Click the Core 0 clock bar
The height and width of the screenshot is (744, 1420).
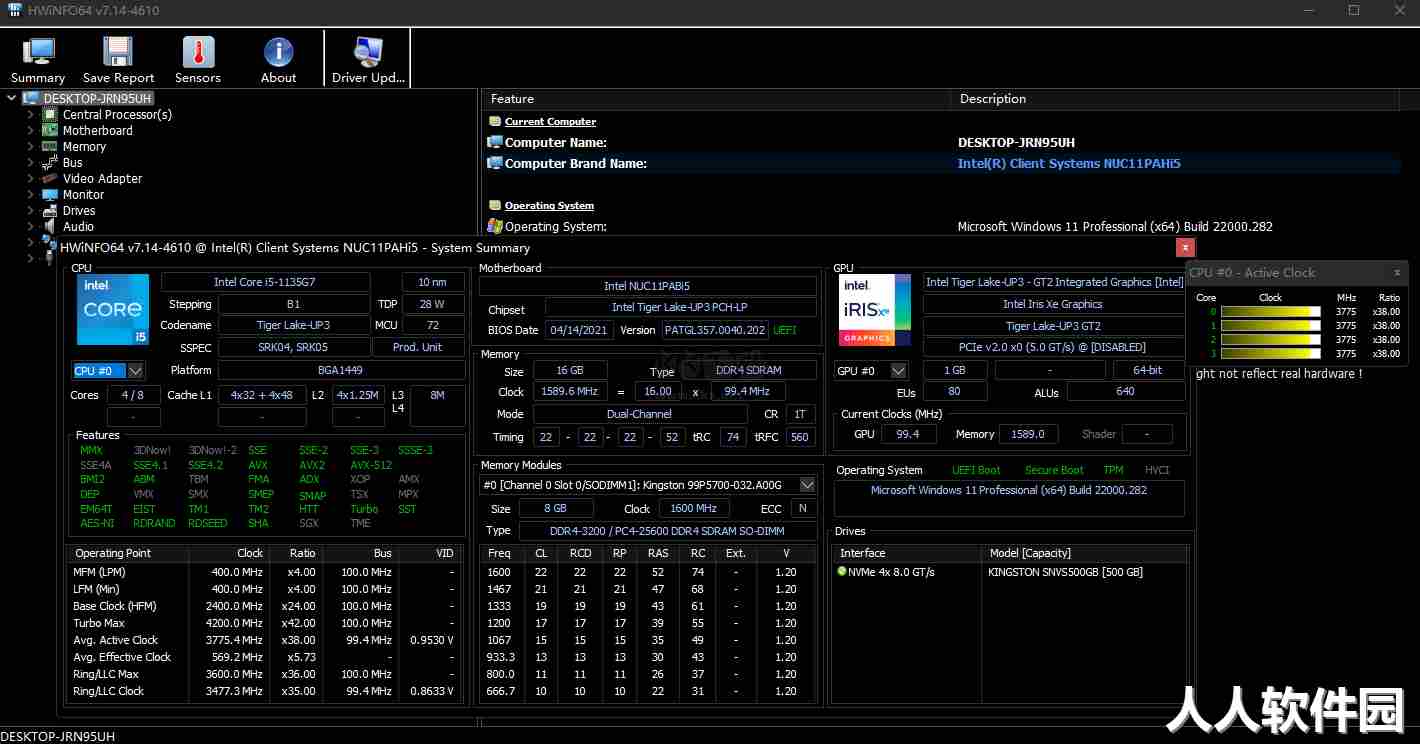[x=1271, y=312]
